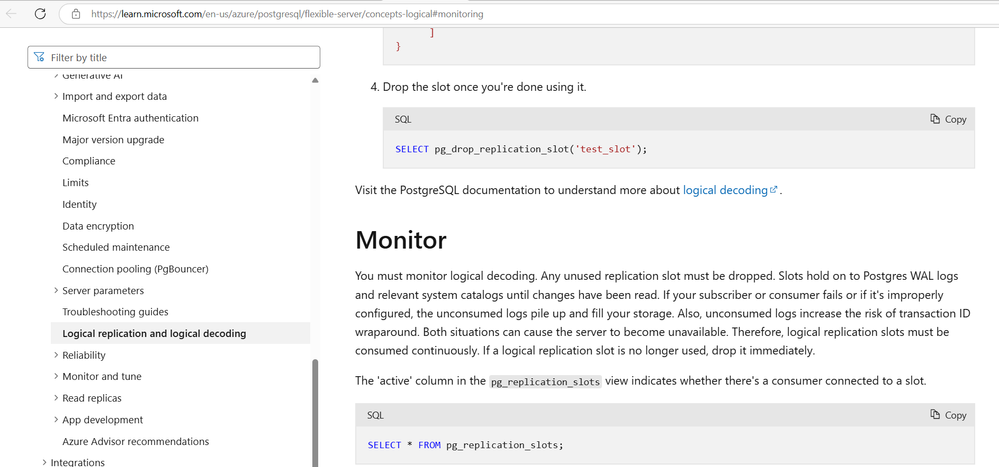This screenshot has height=467, width=999.
Task: Open Scheduled maintenance article
Action: [116, 247]
